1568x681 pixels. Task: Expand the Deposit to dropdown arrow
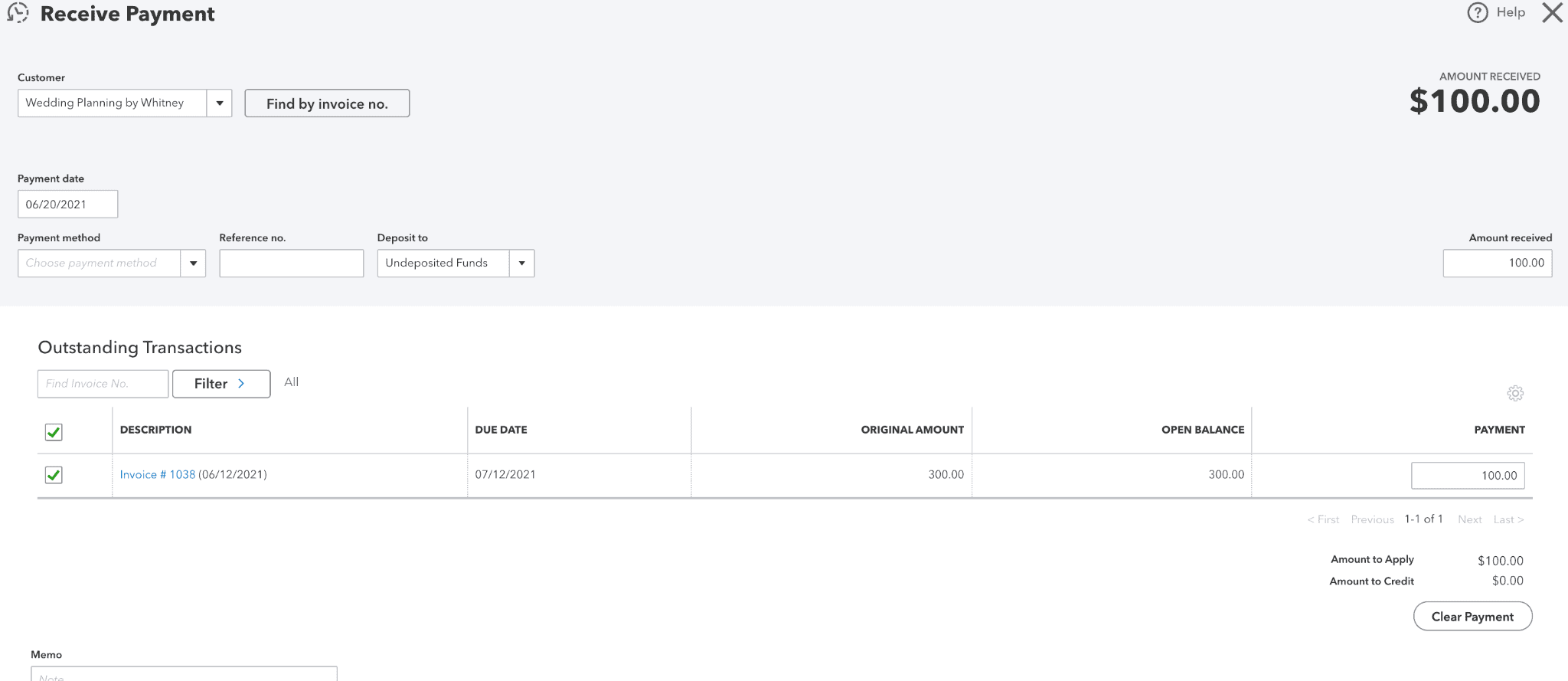click(521, 264)
